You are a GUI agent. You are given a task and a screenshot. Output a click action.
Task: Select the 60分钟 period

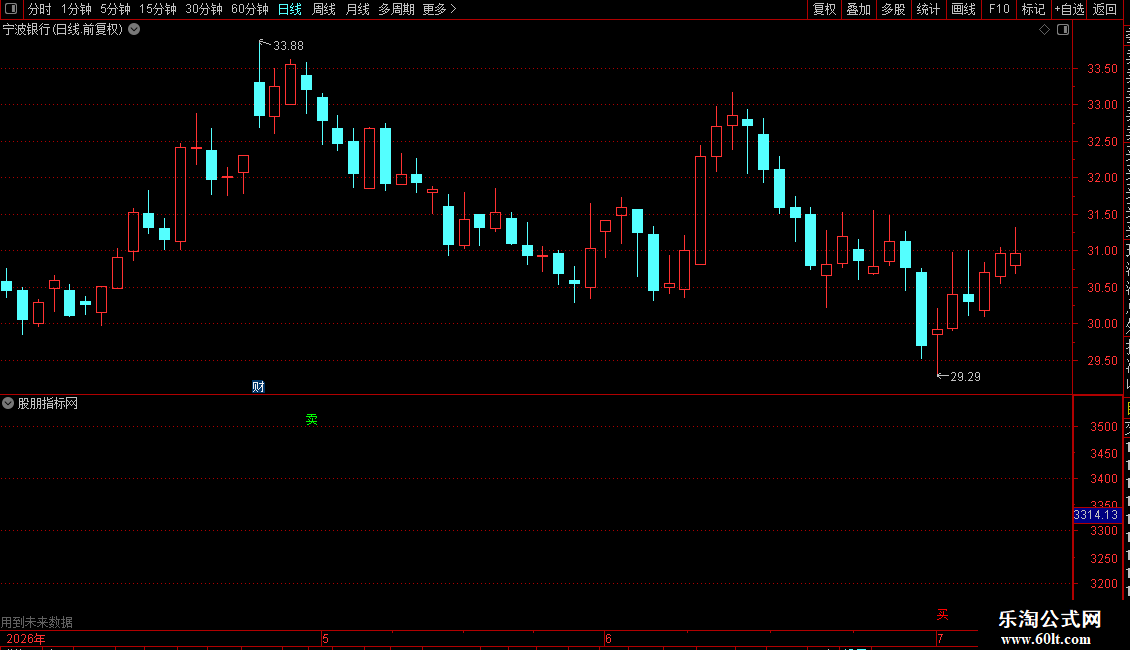pyautogui.click(x=250, y=9)
